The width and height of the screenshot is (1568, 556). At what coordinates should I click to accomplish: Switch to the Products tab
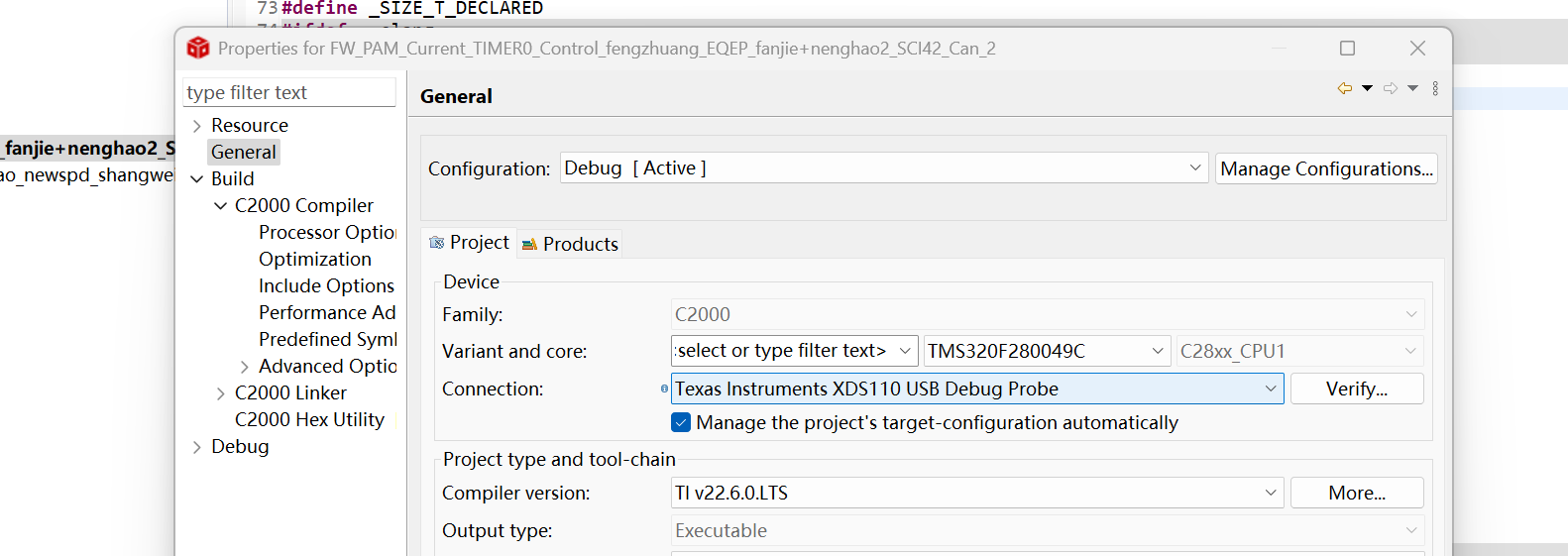570,244
